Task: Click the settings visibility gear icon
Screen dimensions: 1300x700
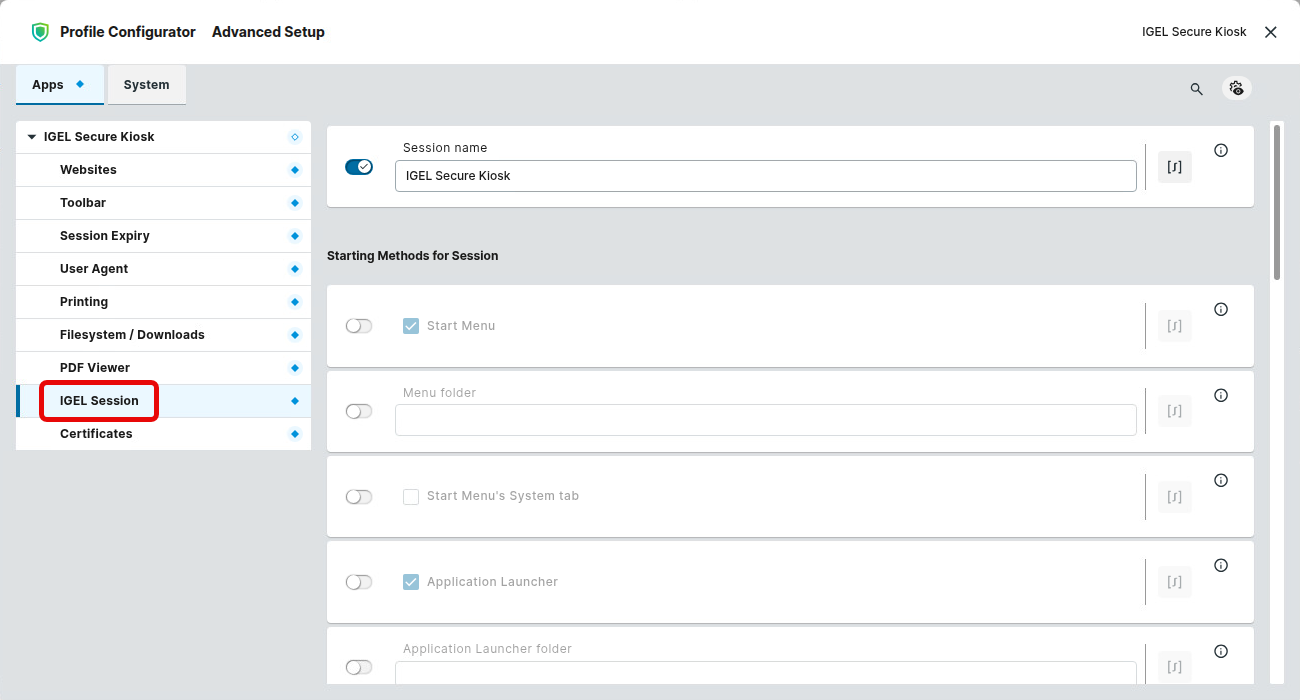Action: (x=1237, y=88)
